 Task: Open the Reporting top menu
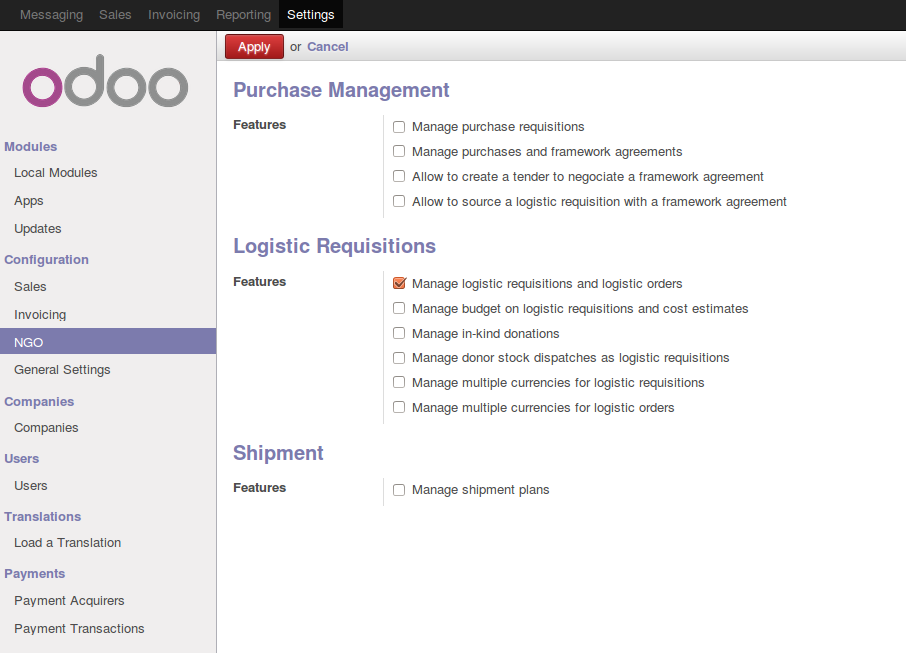[243, 15]
